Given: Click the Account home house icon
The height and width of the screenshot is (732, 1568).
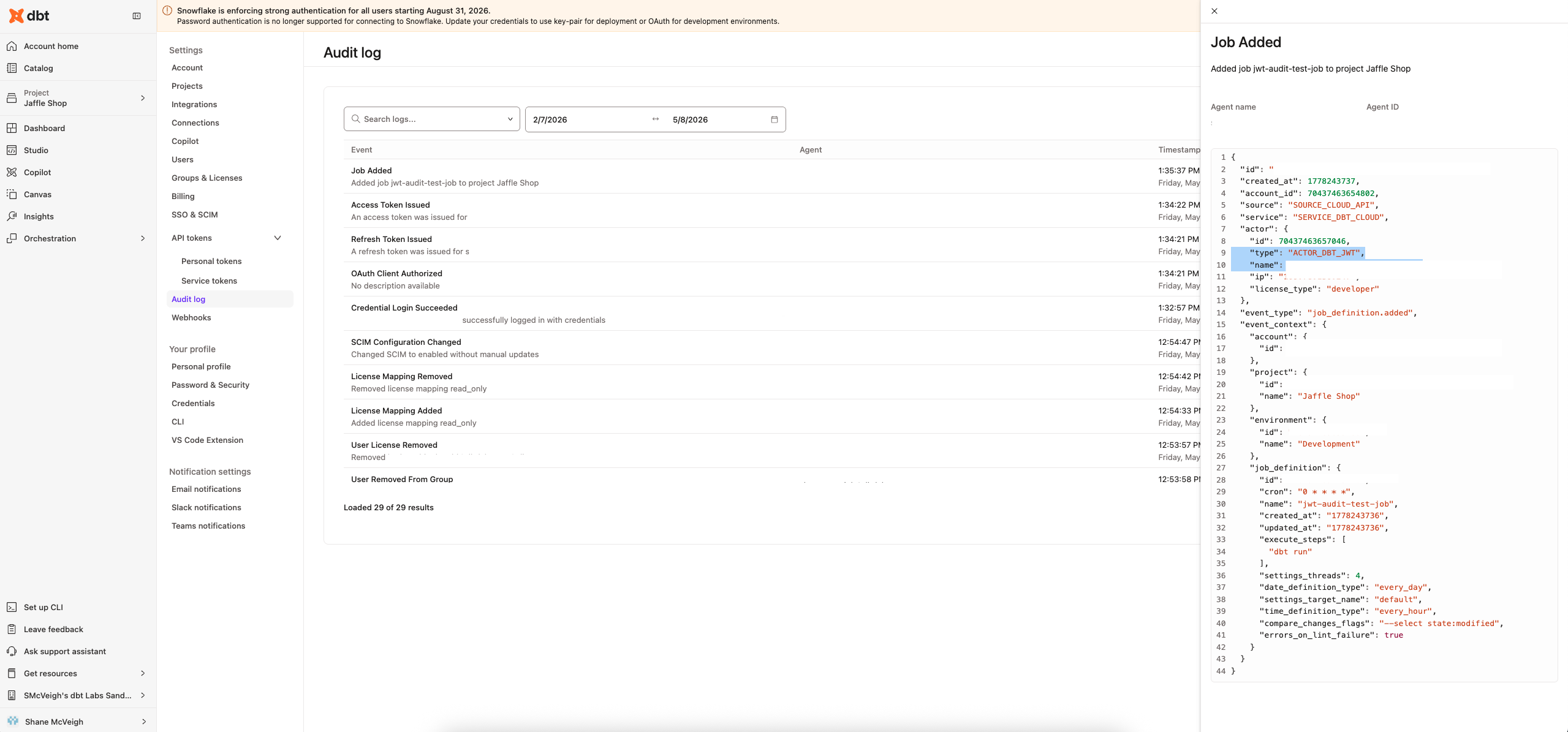Looking at the screenshot, I should pos(12,46).
